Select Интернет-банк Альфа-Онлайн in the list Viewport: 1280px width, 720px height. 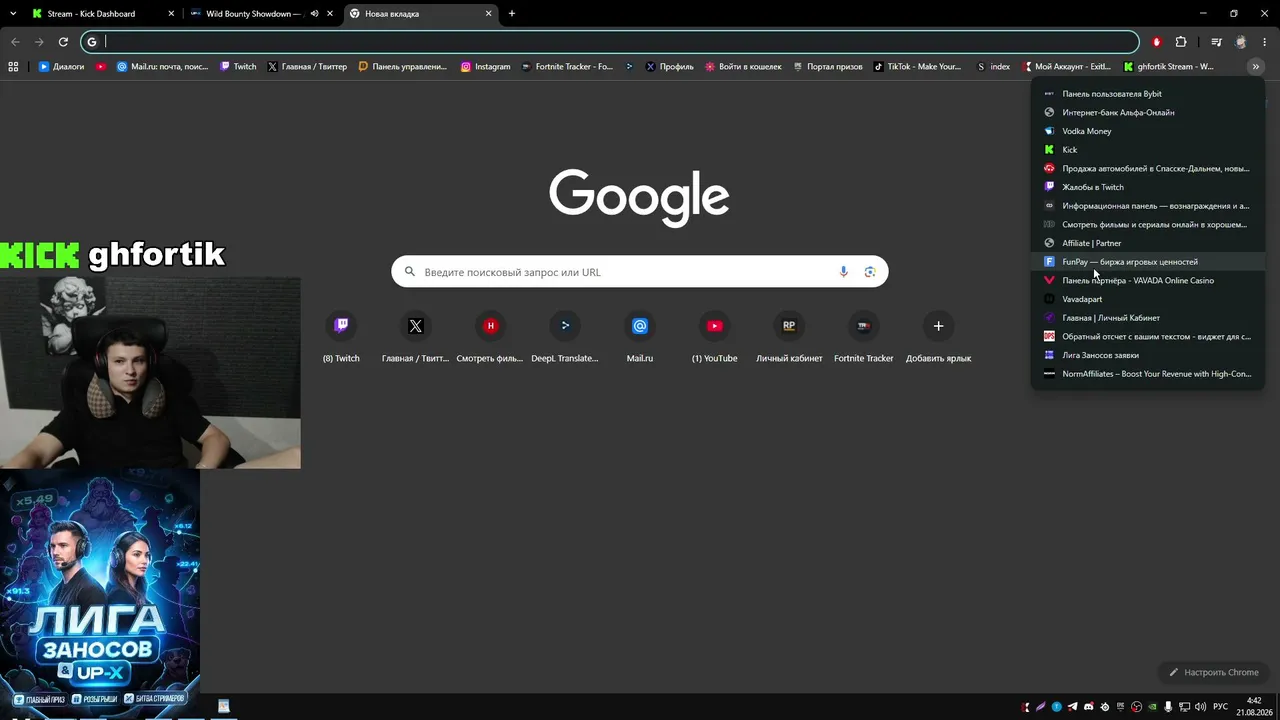coord(1148,112)
